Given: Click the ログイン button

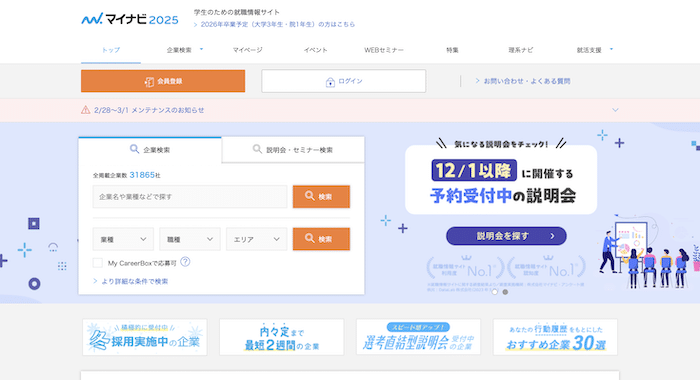Looking at the screenshot, I should pos(344,81).
